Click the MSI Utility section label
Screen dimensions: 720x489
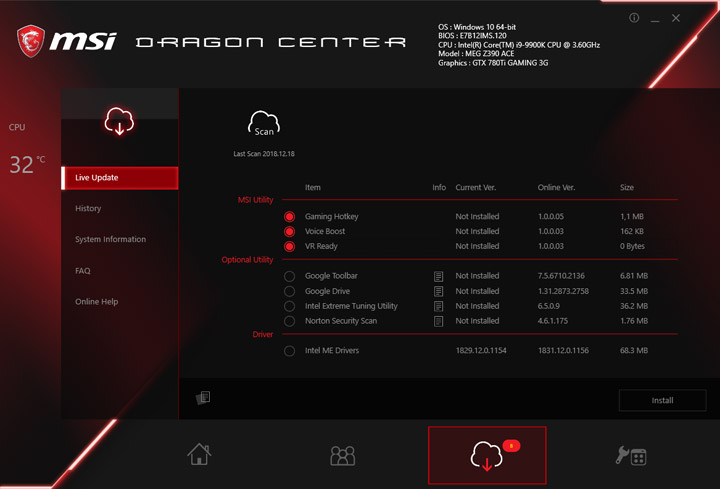[255, 200]
